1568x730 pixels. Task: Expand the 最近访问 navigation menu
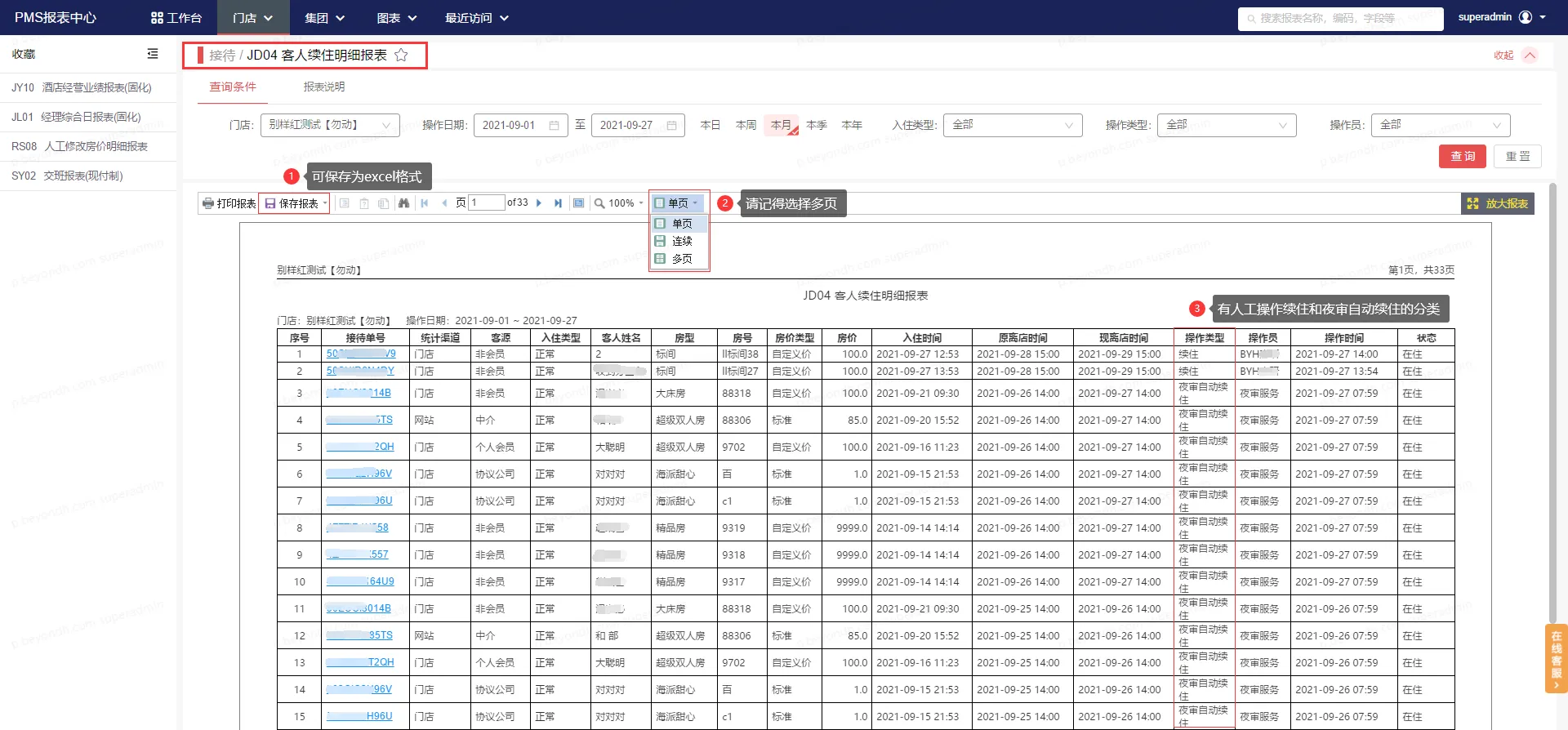(x=477, y=18)
